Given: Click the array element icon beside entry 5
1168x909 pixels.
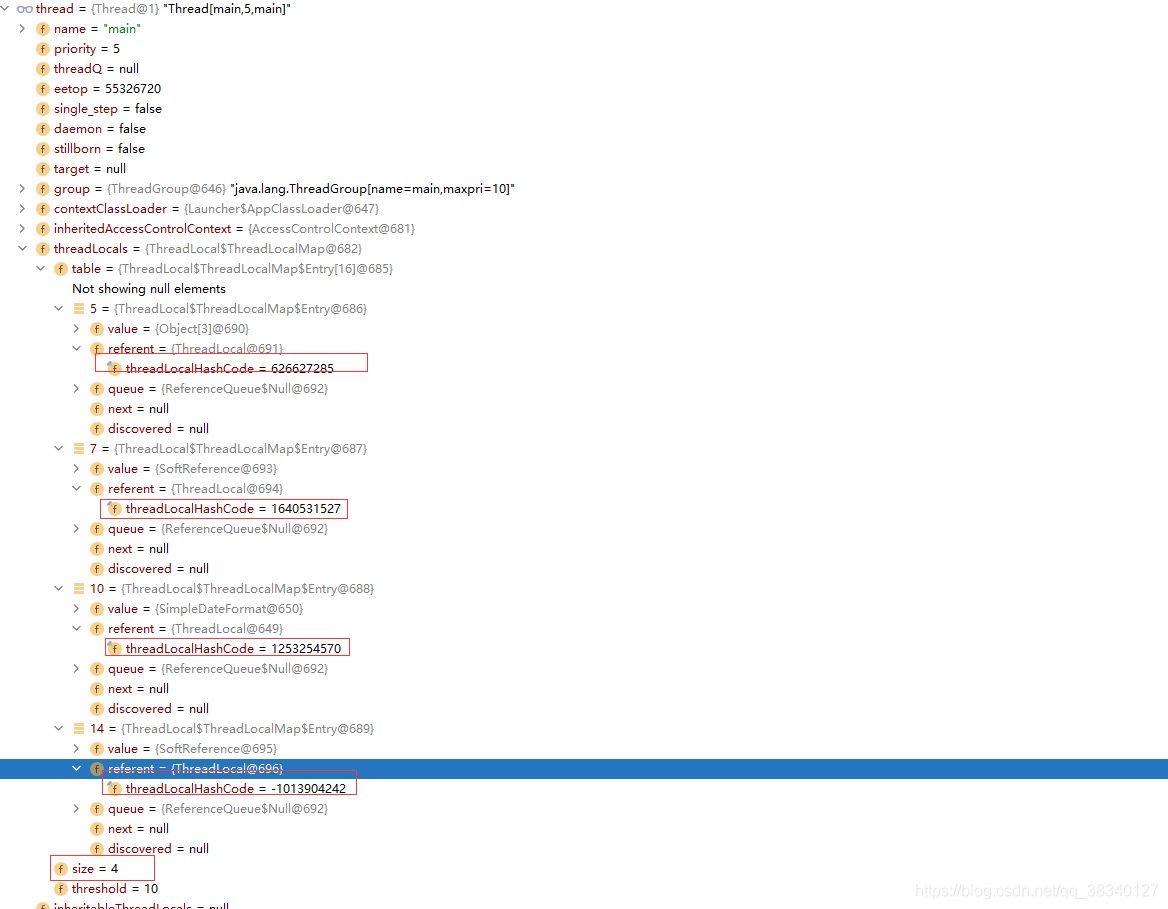Looking at the screenshot, I should pos(78,308).
